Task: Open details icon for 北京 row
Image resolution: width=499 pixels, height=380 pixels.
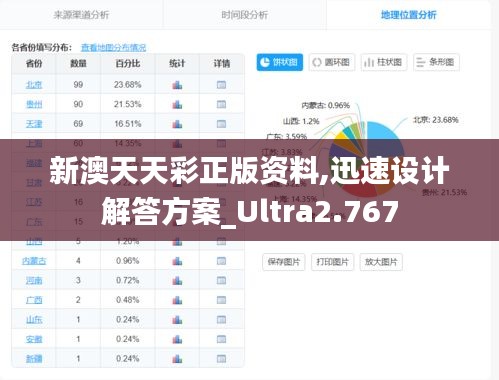Action: pyautogui.click(x=221, y=85)
